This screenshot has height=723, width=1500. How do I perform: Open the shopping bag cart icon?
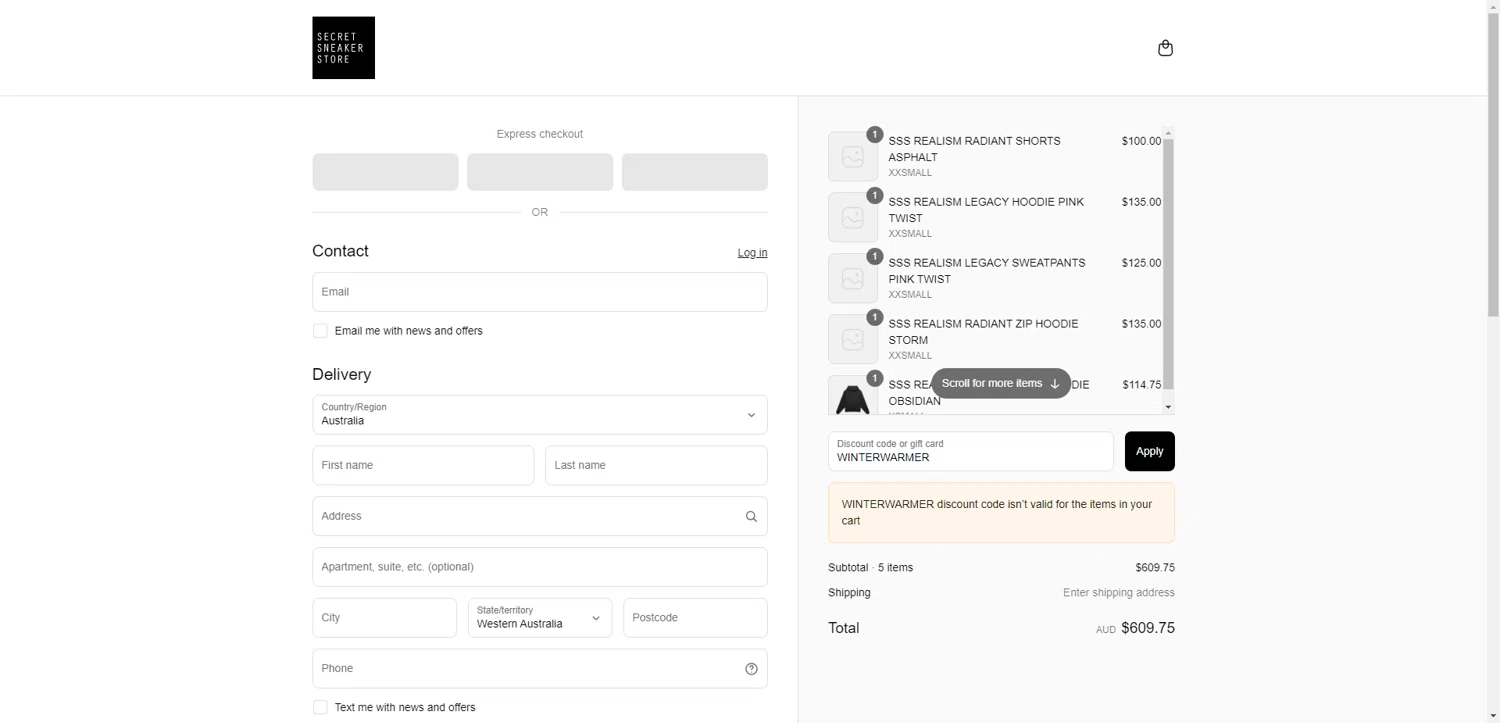tap(1165, 48)
